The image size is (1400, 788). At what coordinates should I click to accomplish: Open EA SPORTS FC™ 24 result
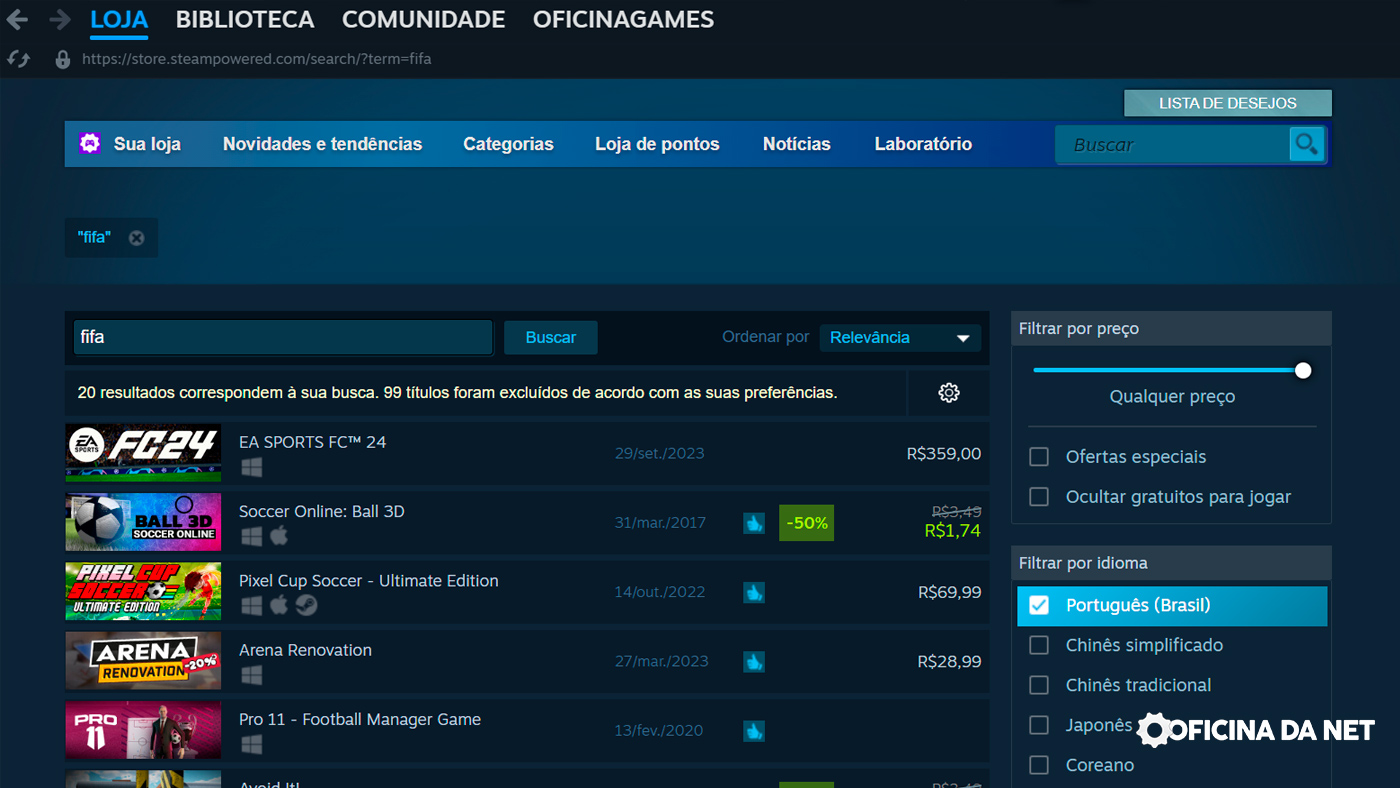527,453
